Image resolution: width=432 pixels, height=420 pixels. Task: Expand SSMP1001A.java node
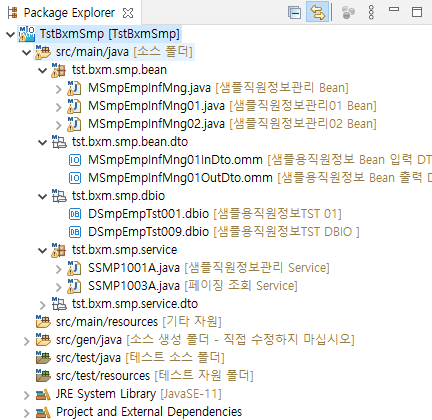[59, 269]
